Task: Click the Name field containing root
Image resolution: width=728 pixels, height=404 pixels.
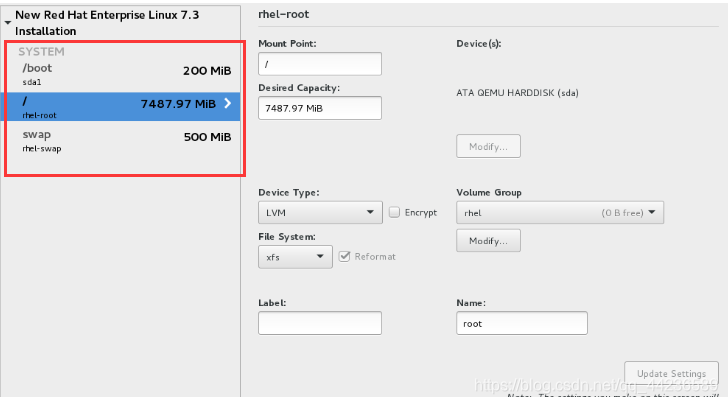Action: 522,323
